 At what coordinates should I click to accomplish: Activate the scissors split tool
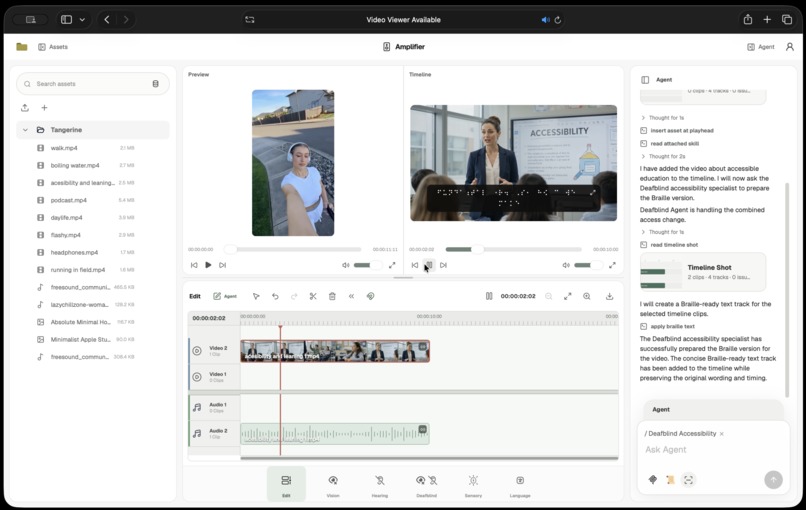click(313, 296)
